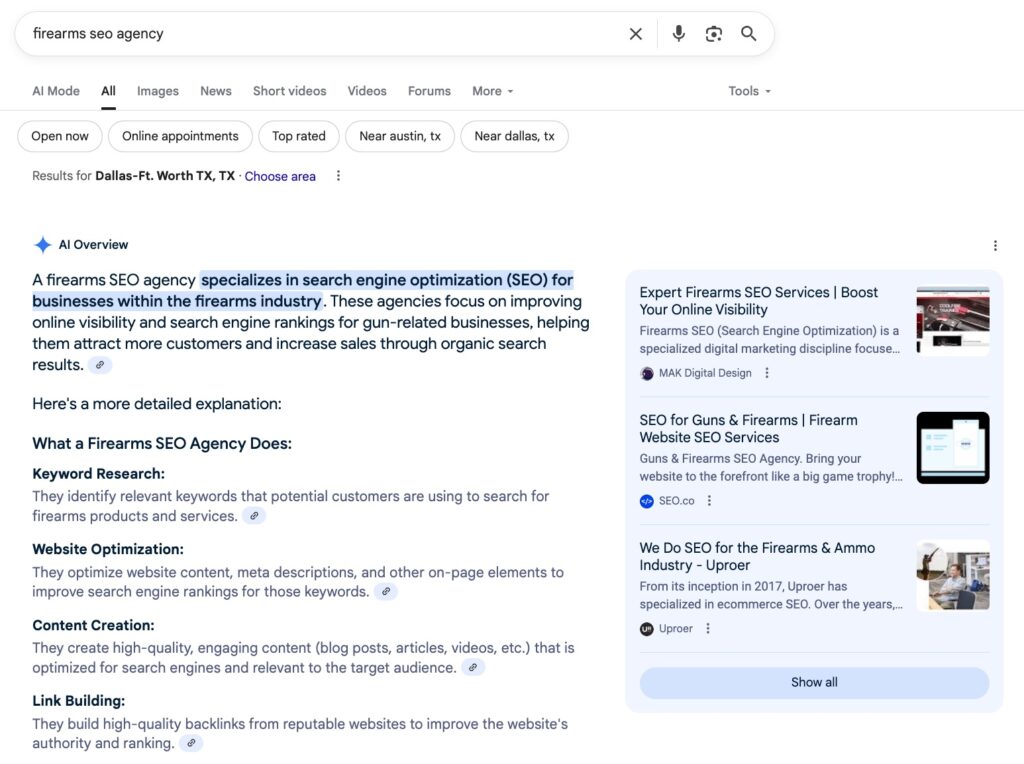Click the 'Link Building:' heading
Screen dimensions: 1024x764
click(78, 701)
